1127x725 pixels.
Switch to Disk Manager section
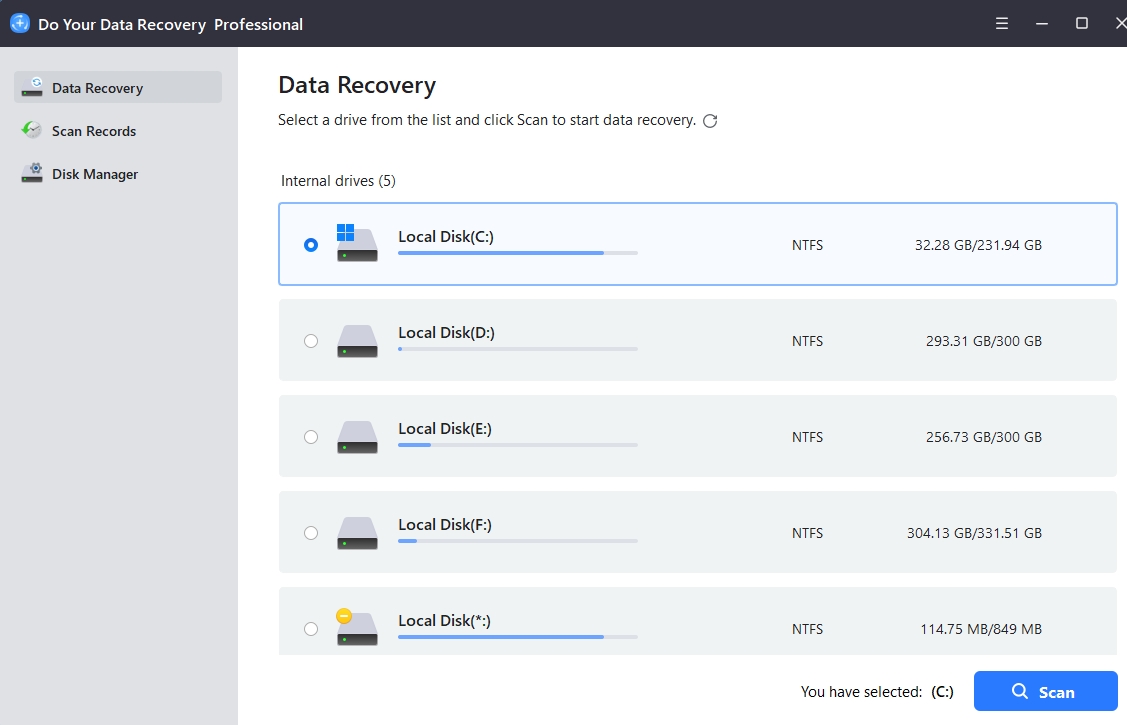[95, 174]
